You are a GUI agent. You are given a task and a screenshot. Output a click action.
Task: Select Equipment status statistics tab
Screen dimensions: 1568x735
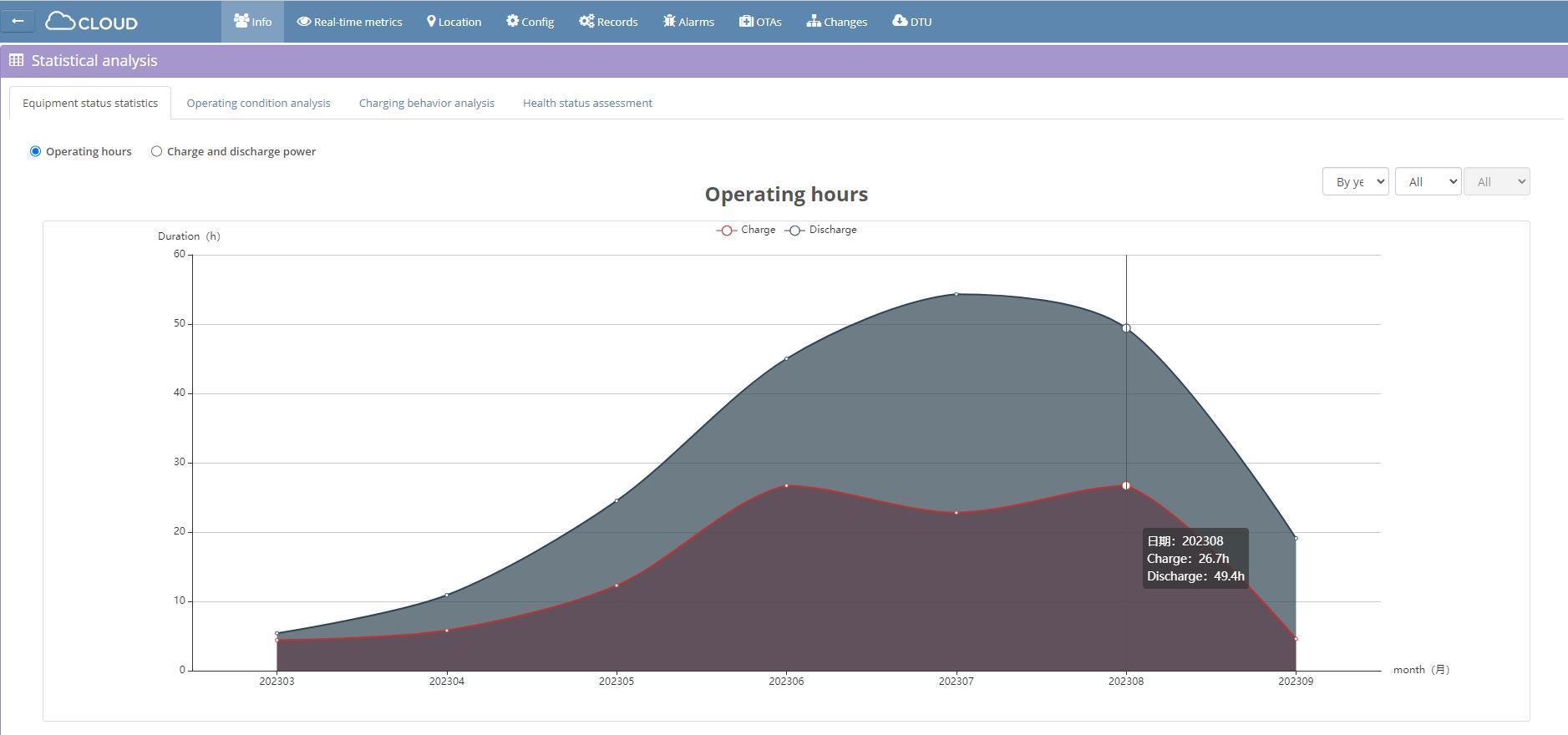pos(90,103)
